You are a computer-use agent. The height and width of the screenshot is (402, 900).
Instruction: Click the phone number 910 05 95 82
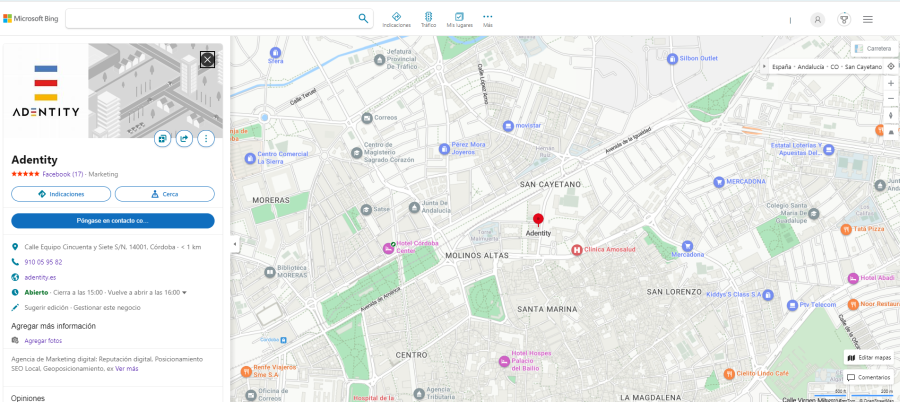coord(43,262)
